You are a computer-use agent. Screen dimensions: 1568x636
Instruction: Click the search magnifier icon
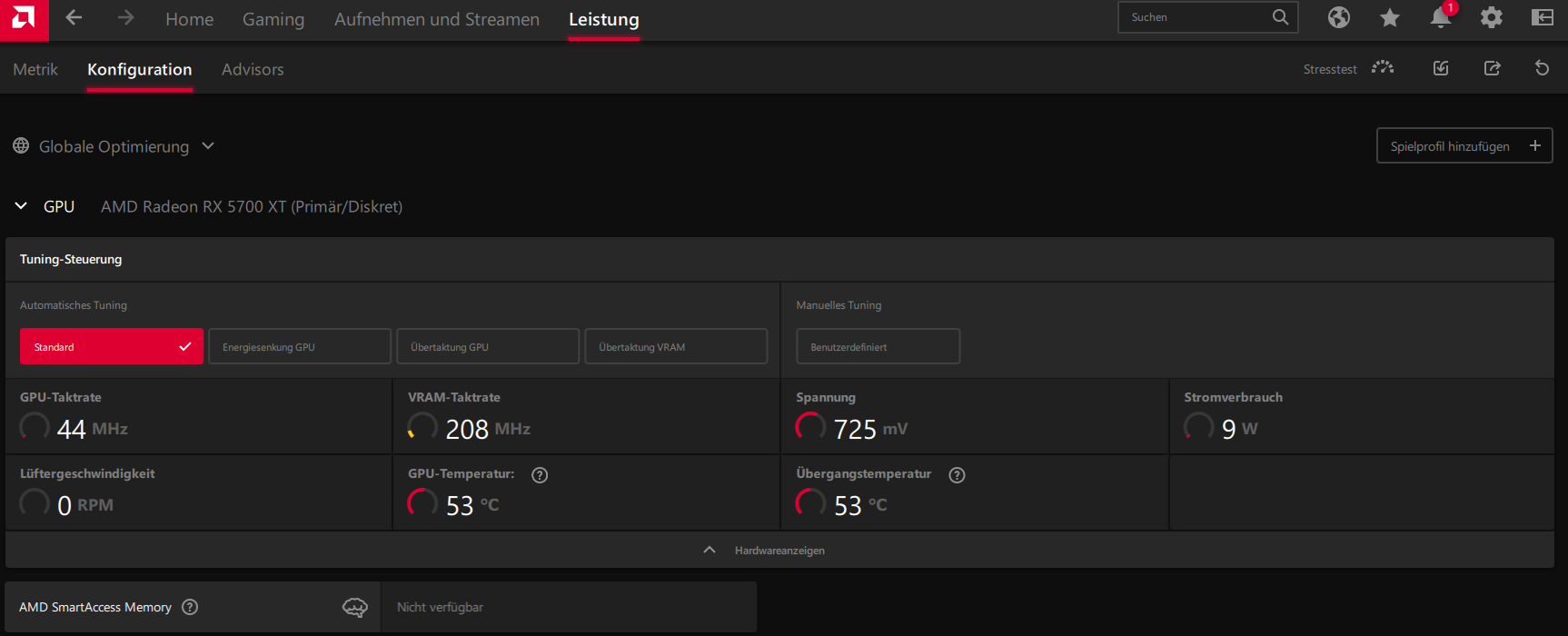click(x=1280, y=17)
